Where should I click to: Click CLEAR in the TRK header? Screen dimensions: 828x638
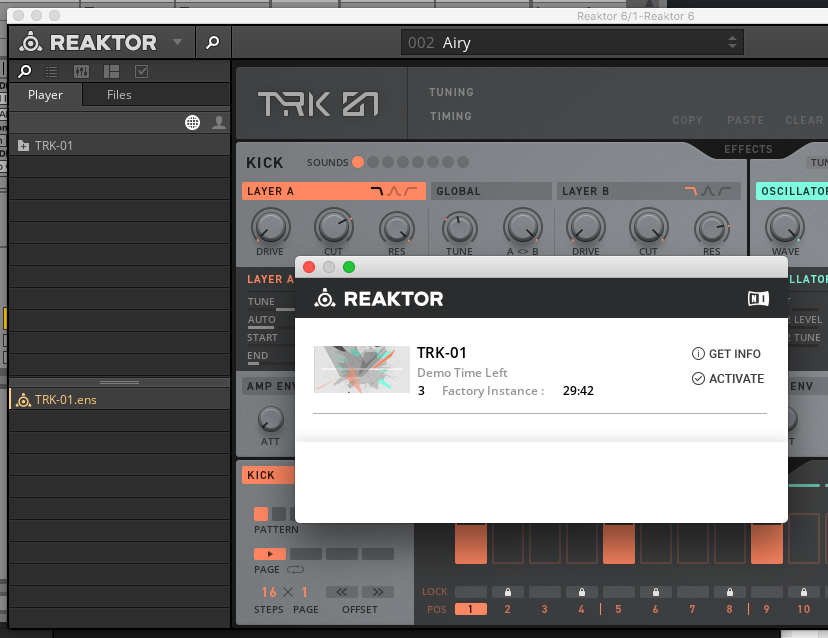click(x=804, y=120)
